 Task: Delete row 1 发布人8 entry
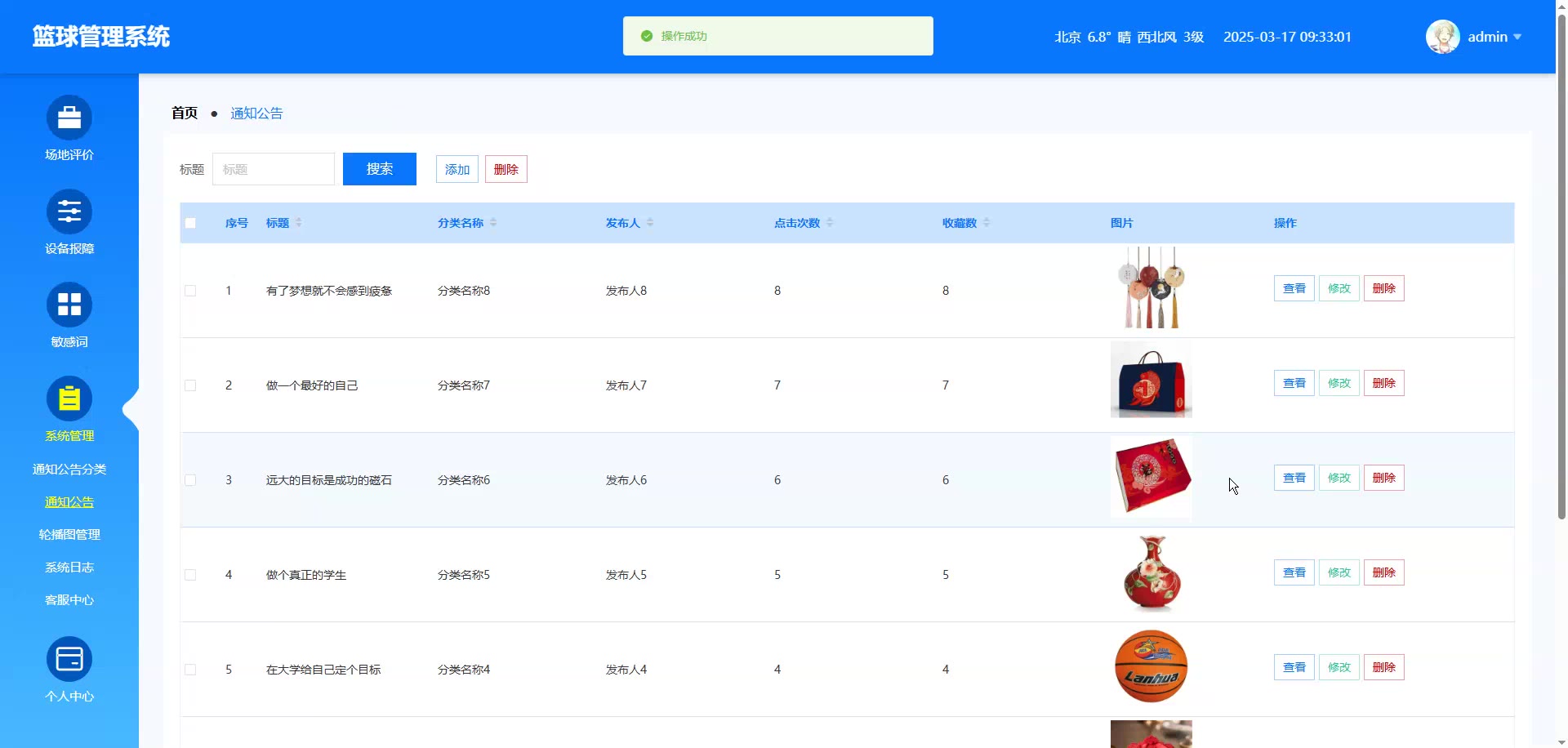(1384, 288)
